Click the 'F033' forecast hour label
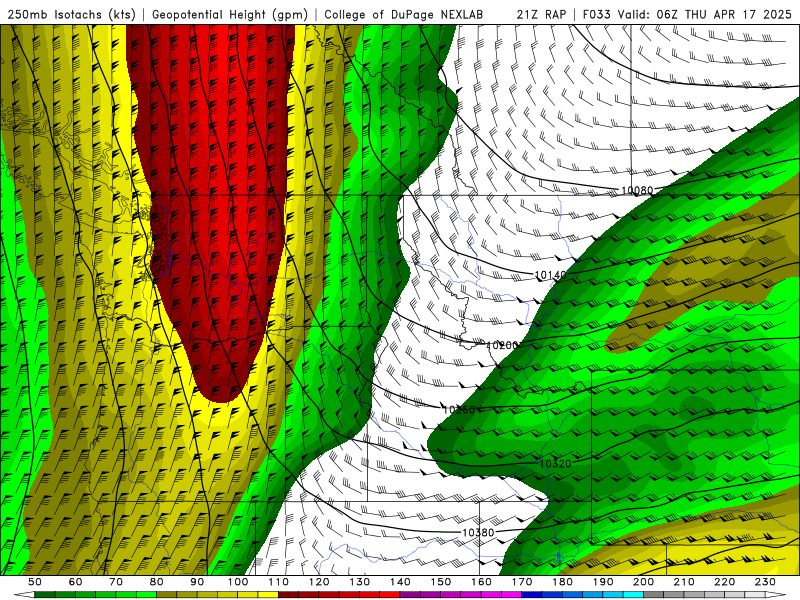The width and height of the screenshot is (800, 600). (x=596, y=14)
